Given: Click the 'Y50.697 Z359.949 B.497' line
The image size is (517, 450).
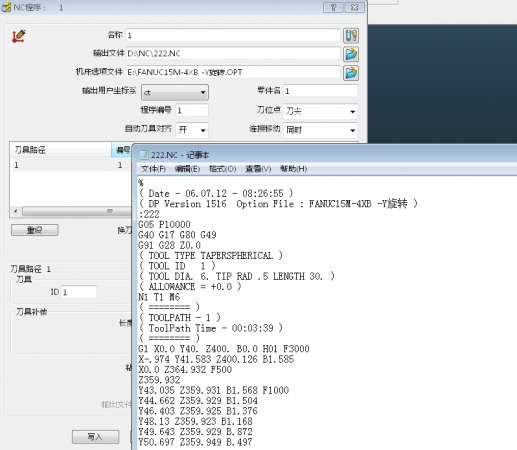Looking at the screenshot, I should point(195,442).
